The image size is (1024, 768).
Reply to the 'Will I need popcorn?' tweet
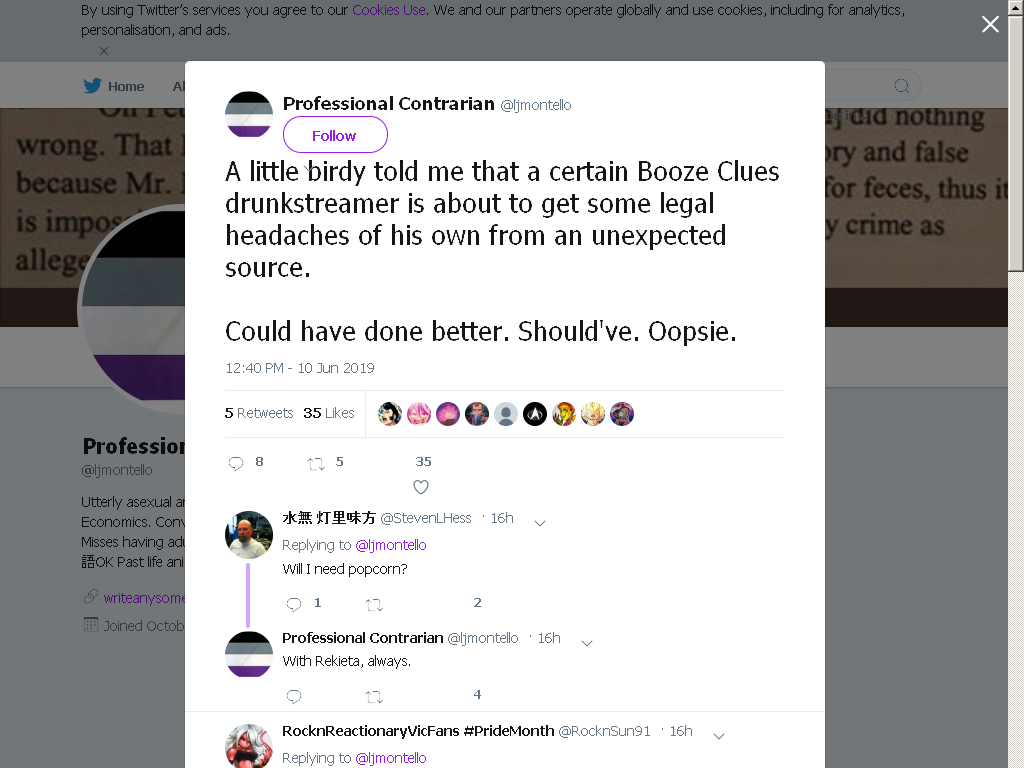[294, 604]
